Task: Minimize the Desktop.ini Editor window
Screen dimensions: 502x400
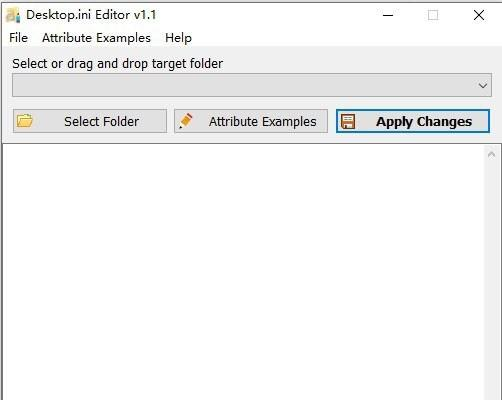Action: (388, 15)
